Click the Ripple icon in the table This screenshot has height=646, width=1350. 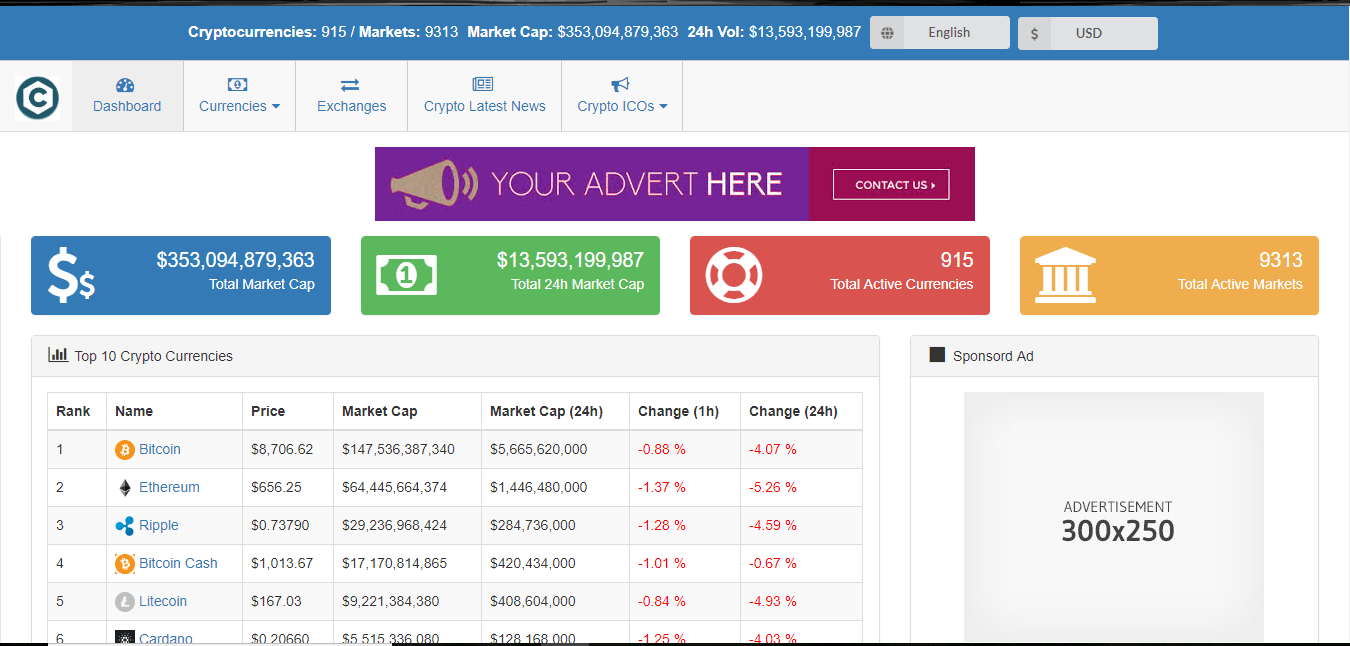pyautogui.click(x=124, y=525)
